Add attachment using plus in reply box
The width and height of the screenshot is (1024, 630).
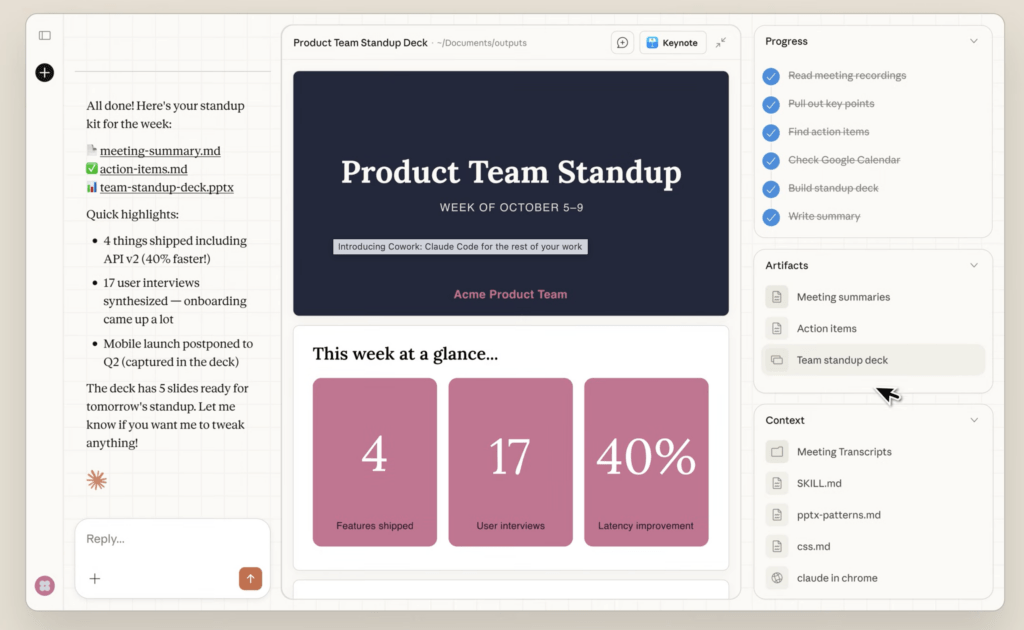[x=95, y=578]
